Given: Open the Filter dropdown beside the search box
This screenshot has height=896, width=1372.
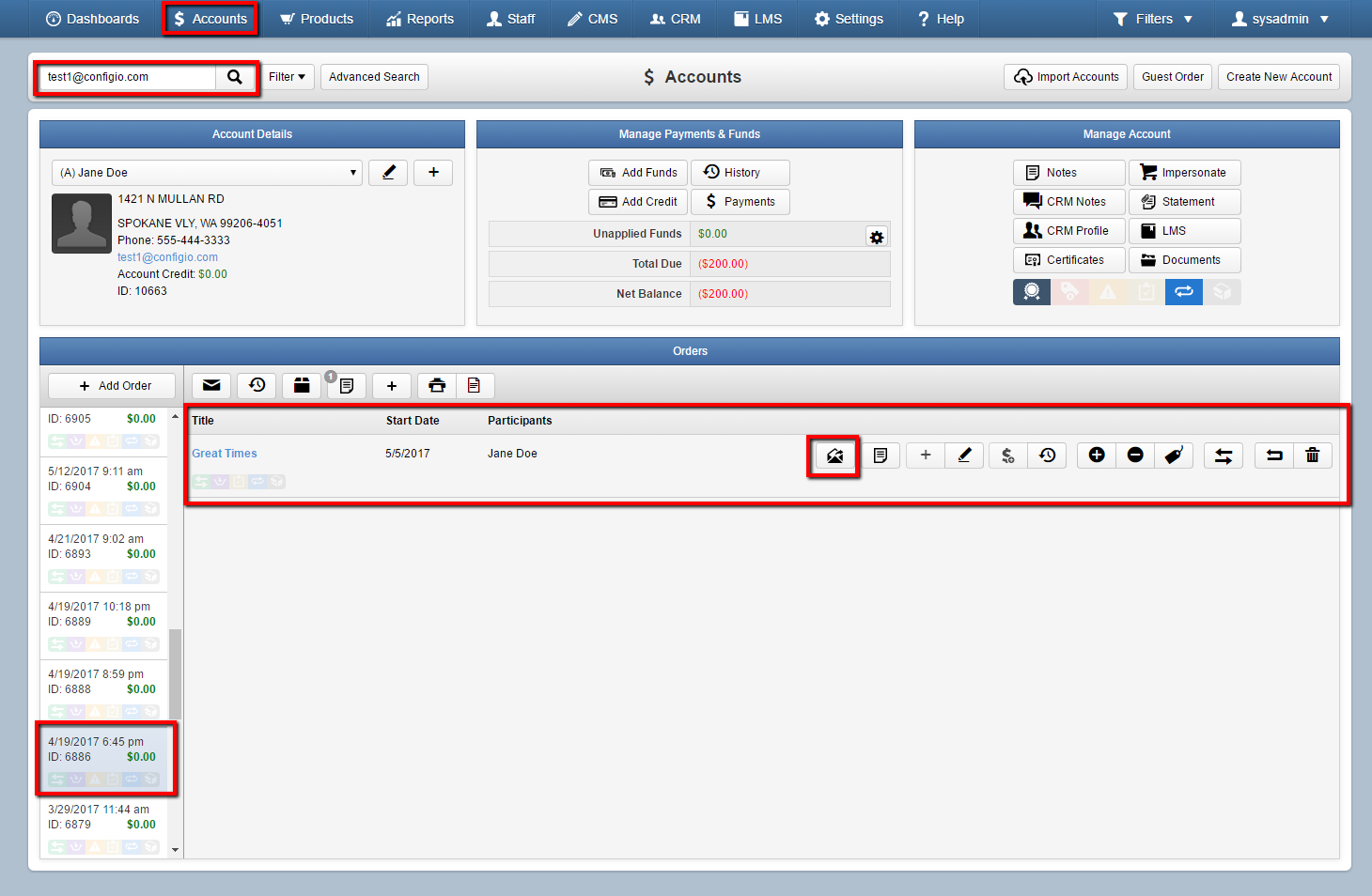Looking at the screenshot, I should [x=287, y=77].
